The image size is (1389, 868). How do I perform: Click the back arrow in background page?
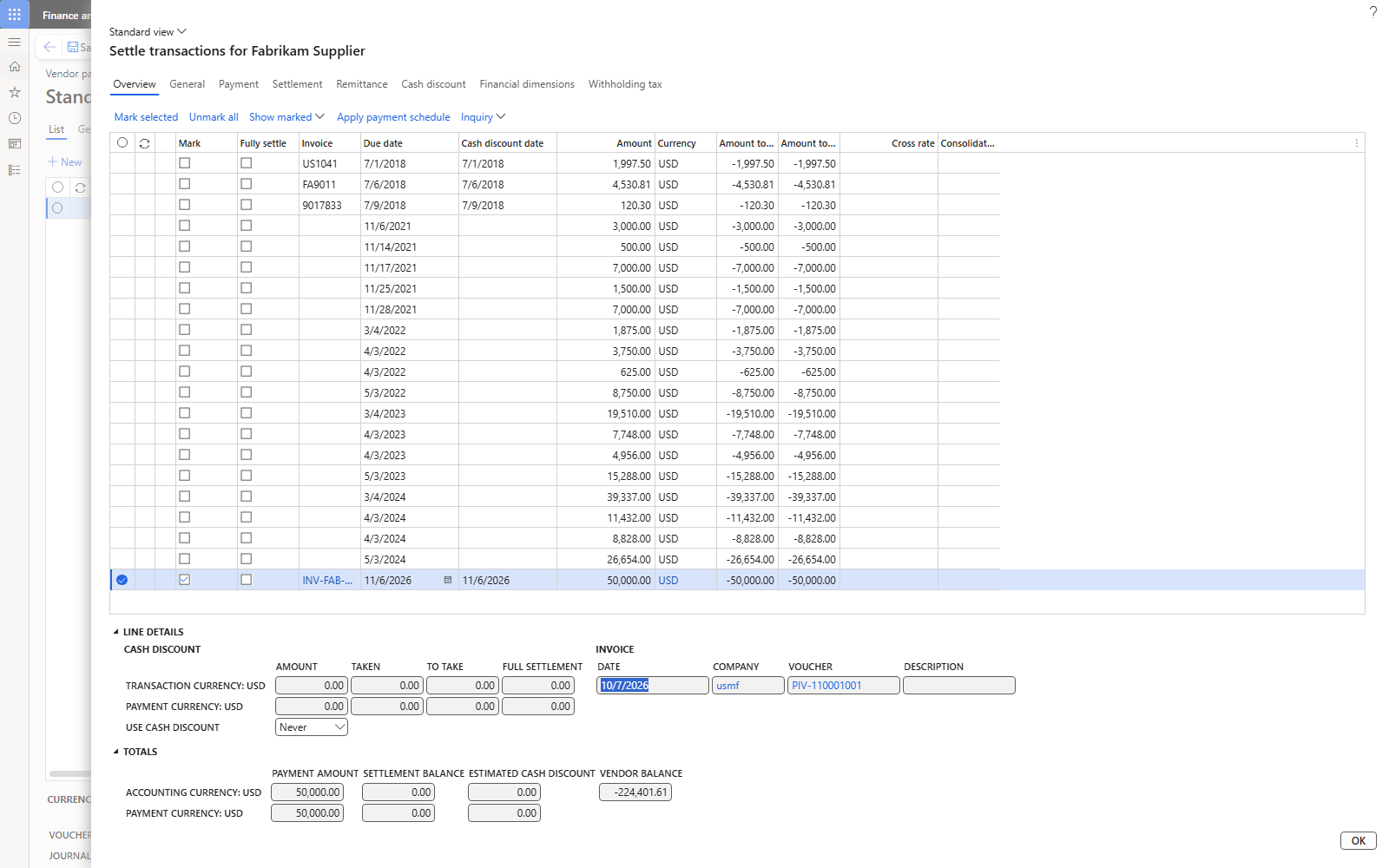tap(49, 47)
